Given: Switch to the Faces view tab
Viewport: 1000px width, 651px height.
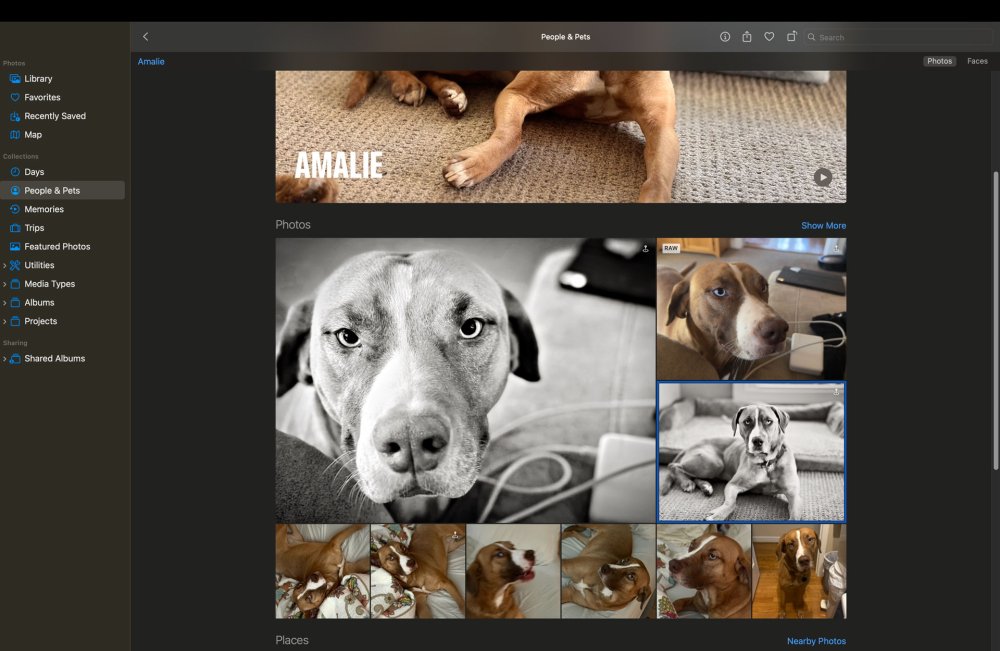Looking at the screenshot, I should click(977, 61).
